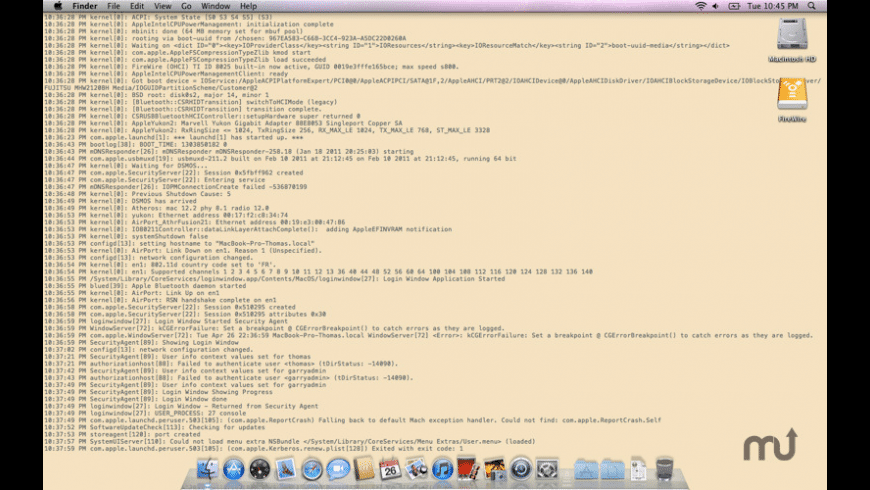870x490 pixels.
Task: Click 'AirPort: Link Up on en1' line
Action: (131, 293)
